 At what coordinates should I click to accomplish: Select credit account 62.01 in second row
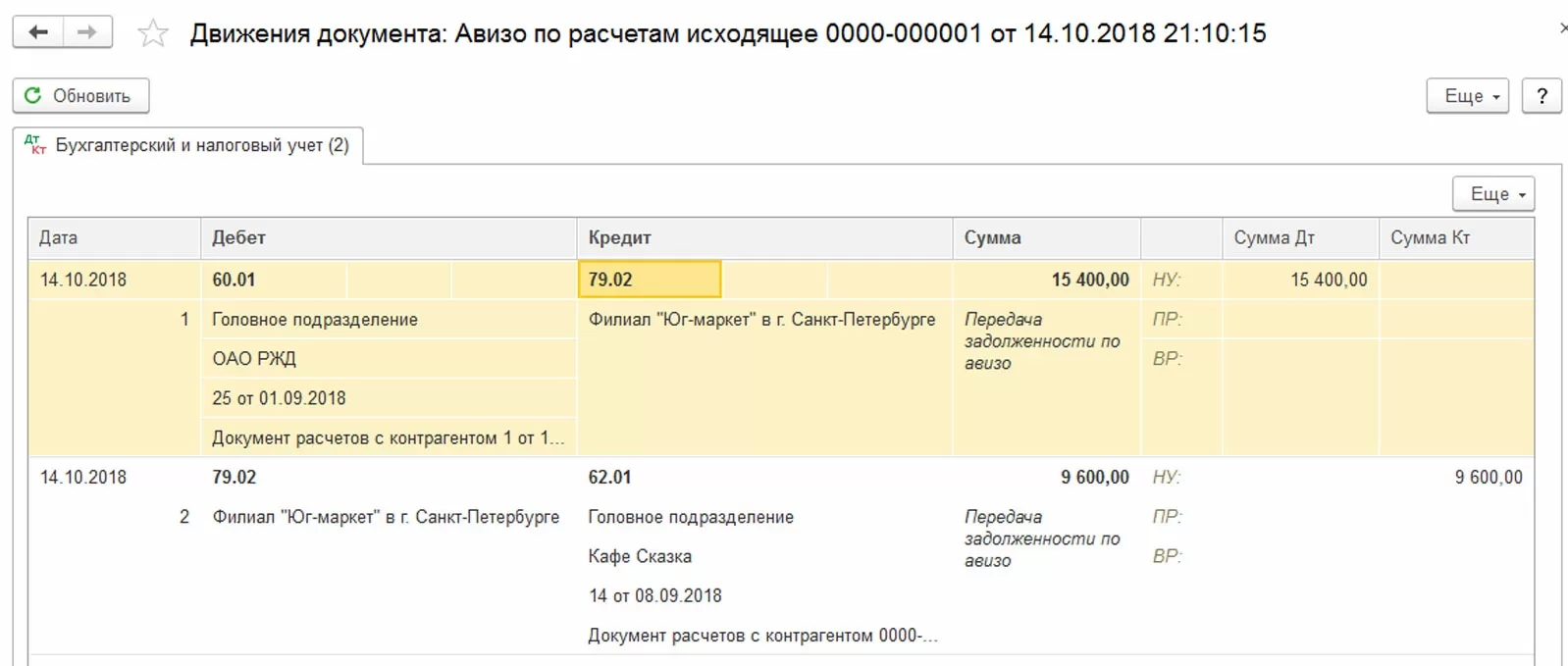pyautogui.click(x=610, y=478)
